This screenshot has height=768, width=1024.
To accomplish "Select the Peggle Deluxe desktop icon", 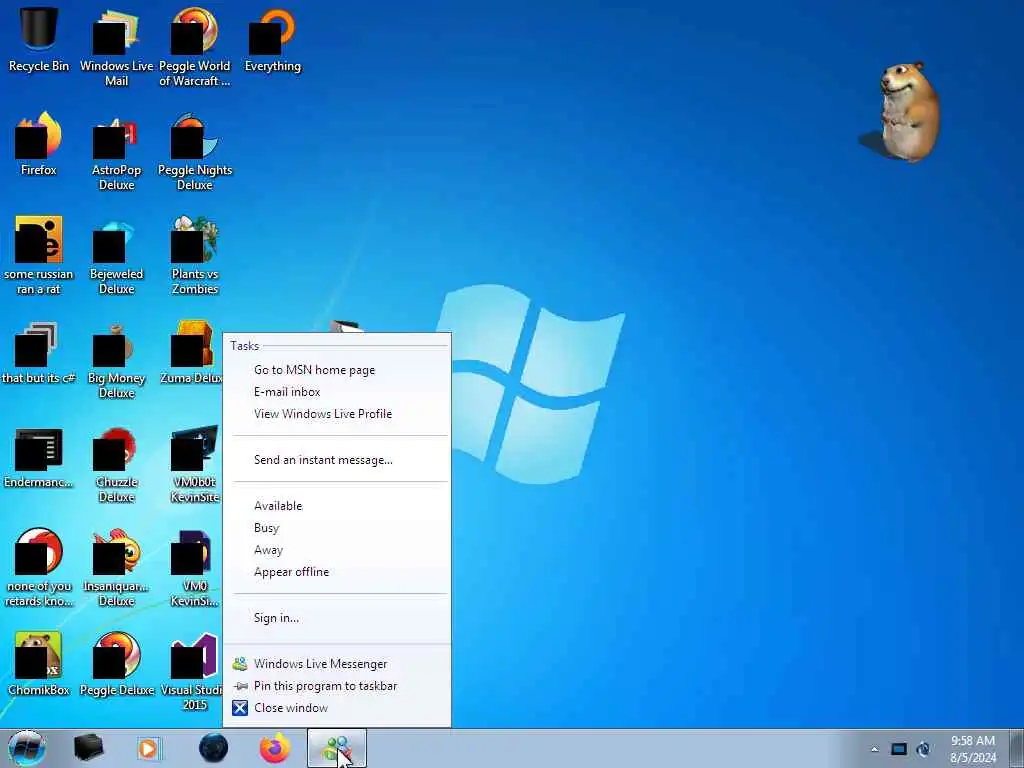I will (117, 664).
